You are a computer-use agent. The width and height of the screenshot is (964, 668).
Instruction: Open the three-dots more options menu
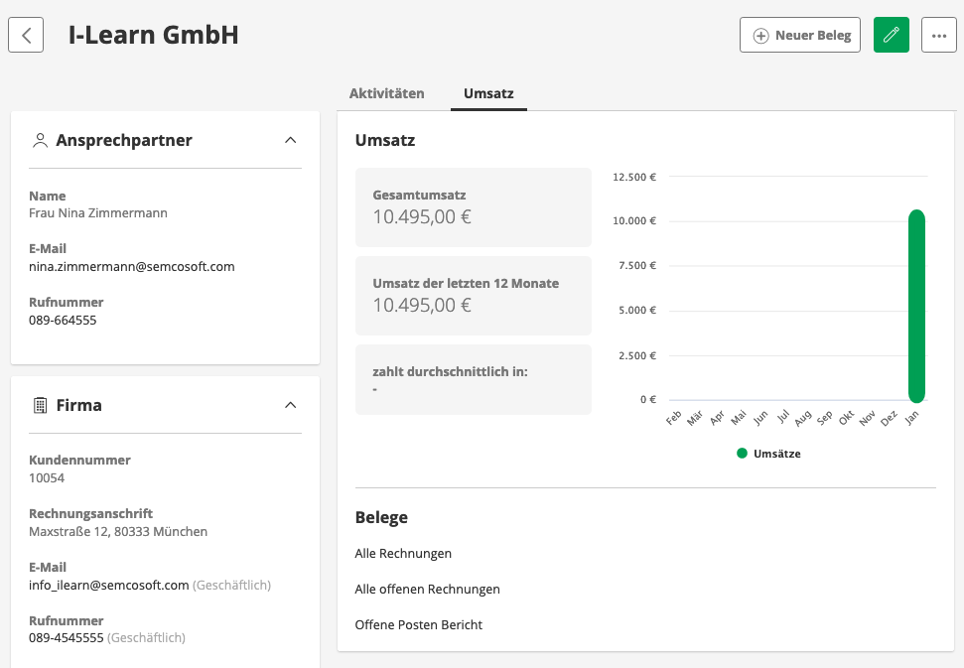click(x=939, y=35)
